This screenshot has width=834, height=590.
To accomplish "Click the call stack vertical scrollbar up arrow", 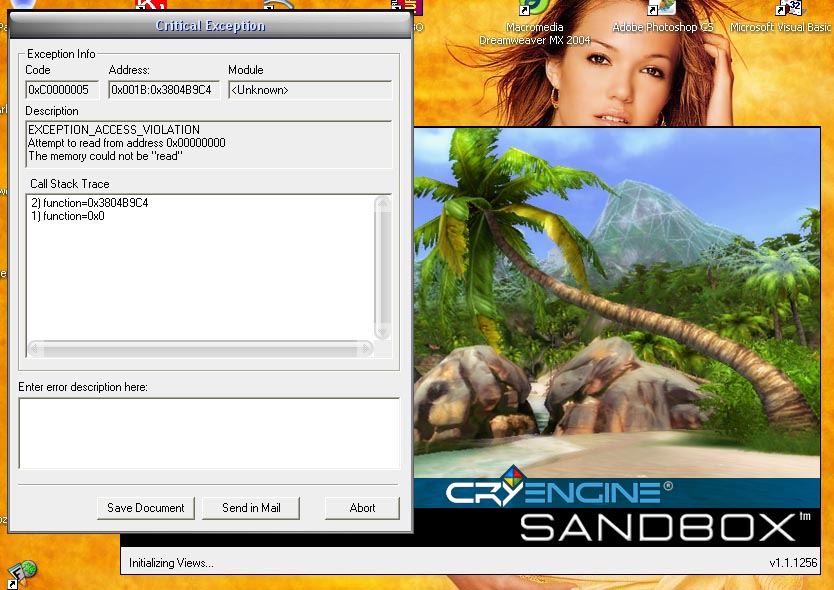I will [x=382, y=203].
